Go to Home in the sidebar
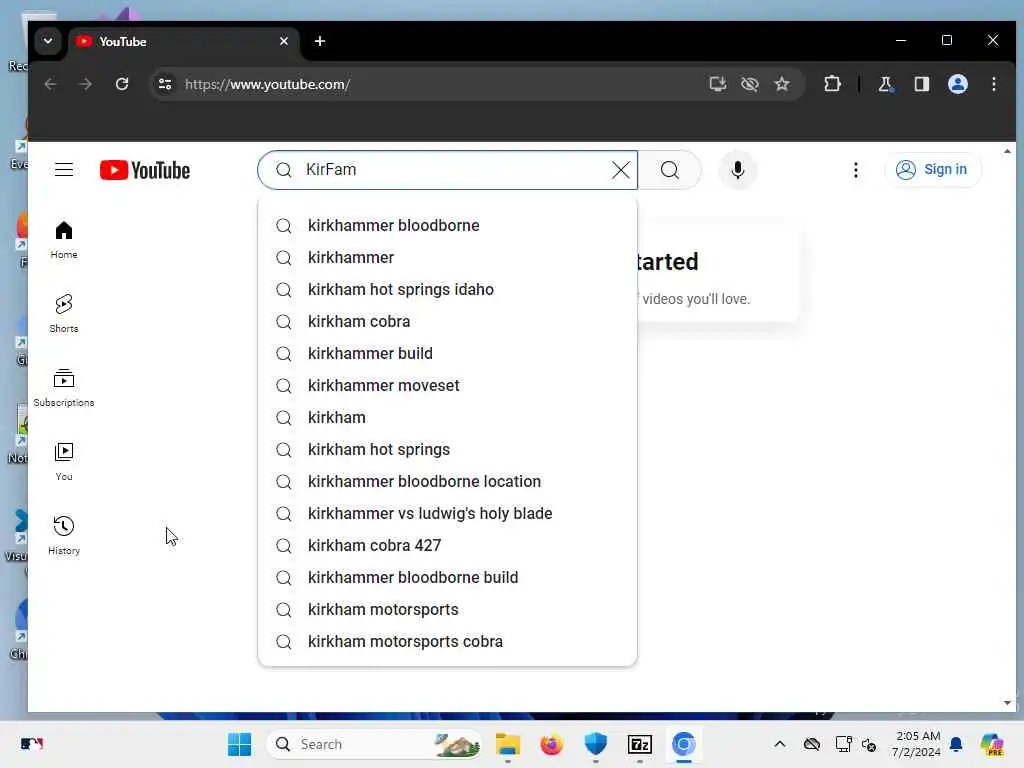Image resolution: width=1024 pixels, height=768 pixels. tap(64, 240)
